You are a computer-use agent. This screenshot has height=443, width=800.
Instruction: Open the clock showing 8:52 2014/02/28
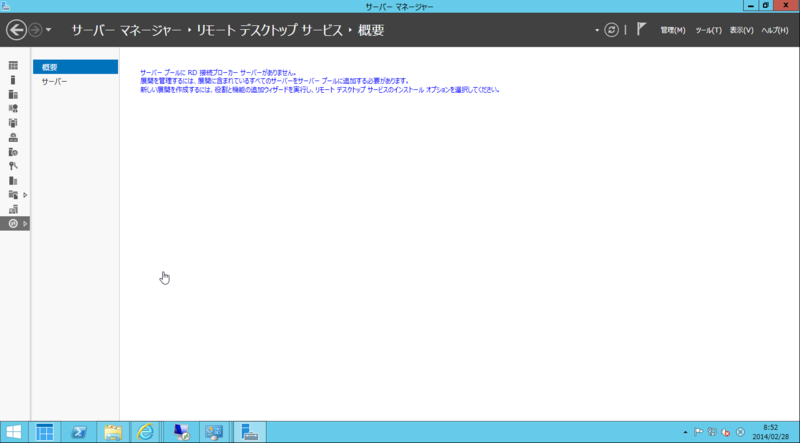tap(770, 432)
